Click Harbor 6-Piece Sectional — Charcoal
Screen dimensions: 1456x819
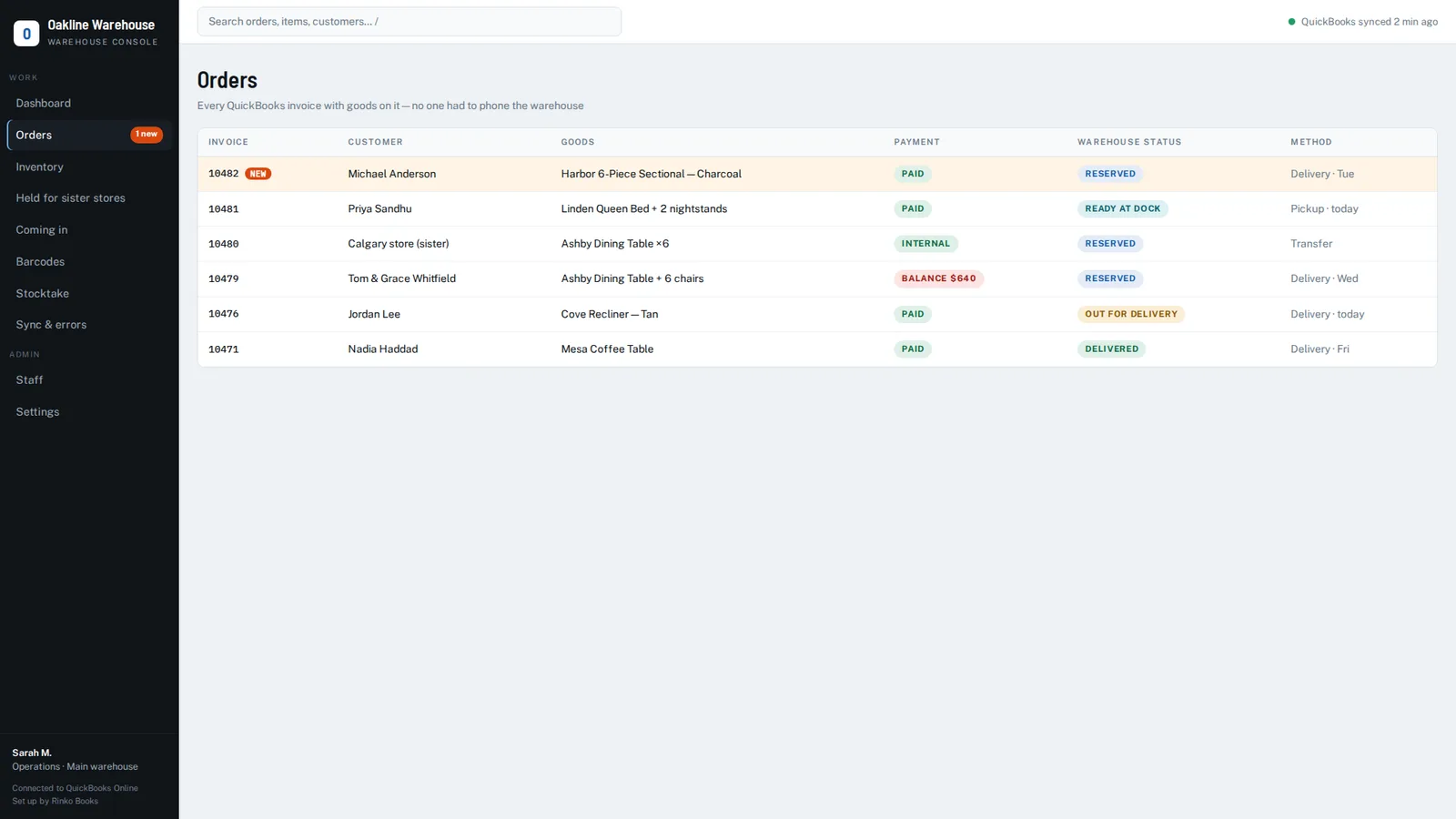coord(652,174)
